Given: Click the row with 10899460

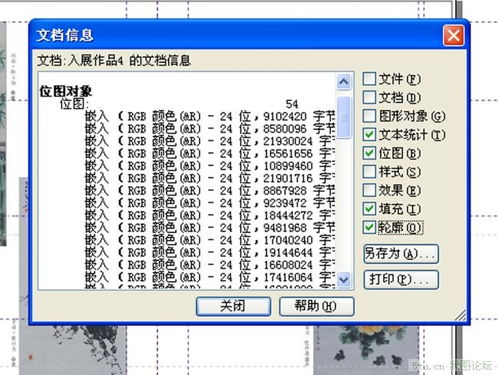Looking at the screenshot, I should 210,166.
